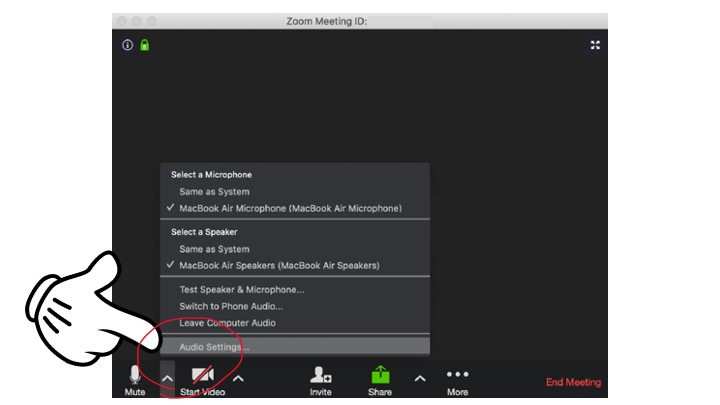720x405 pixels.
Task: Expand share options arrow beside Share
Action: 420,378
